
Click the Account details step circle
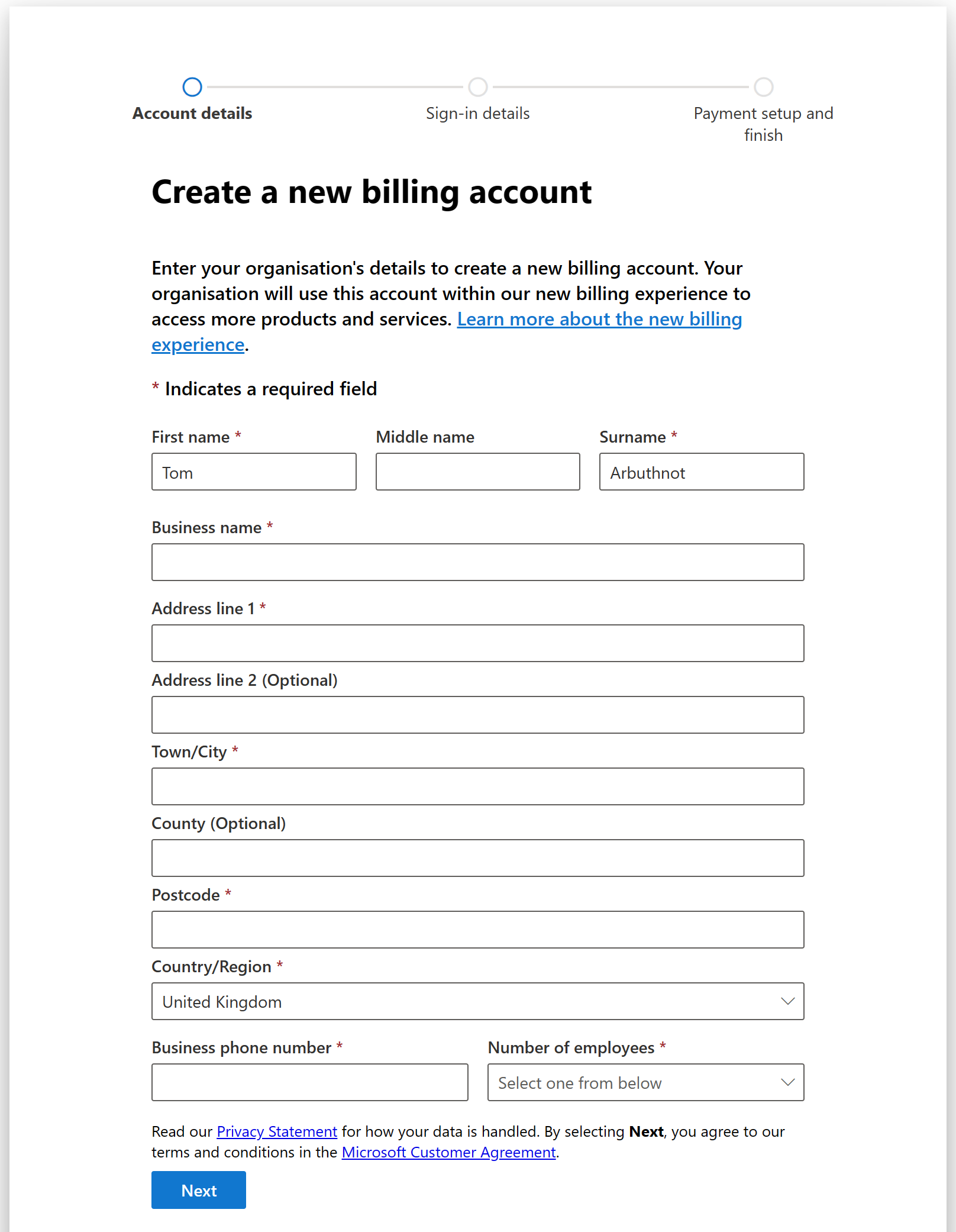click(x=192, y=87)
